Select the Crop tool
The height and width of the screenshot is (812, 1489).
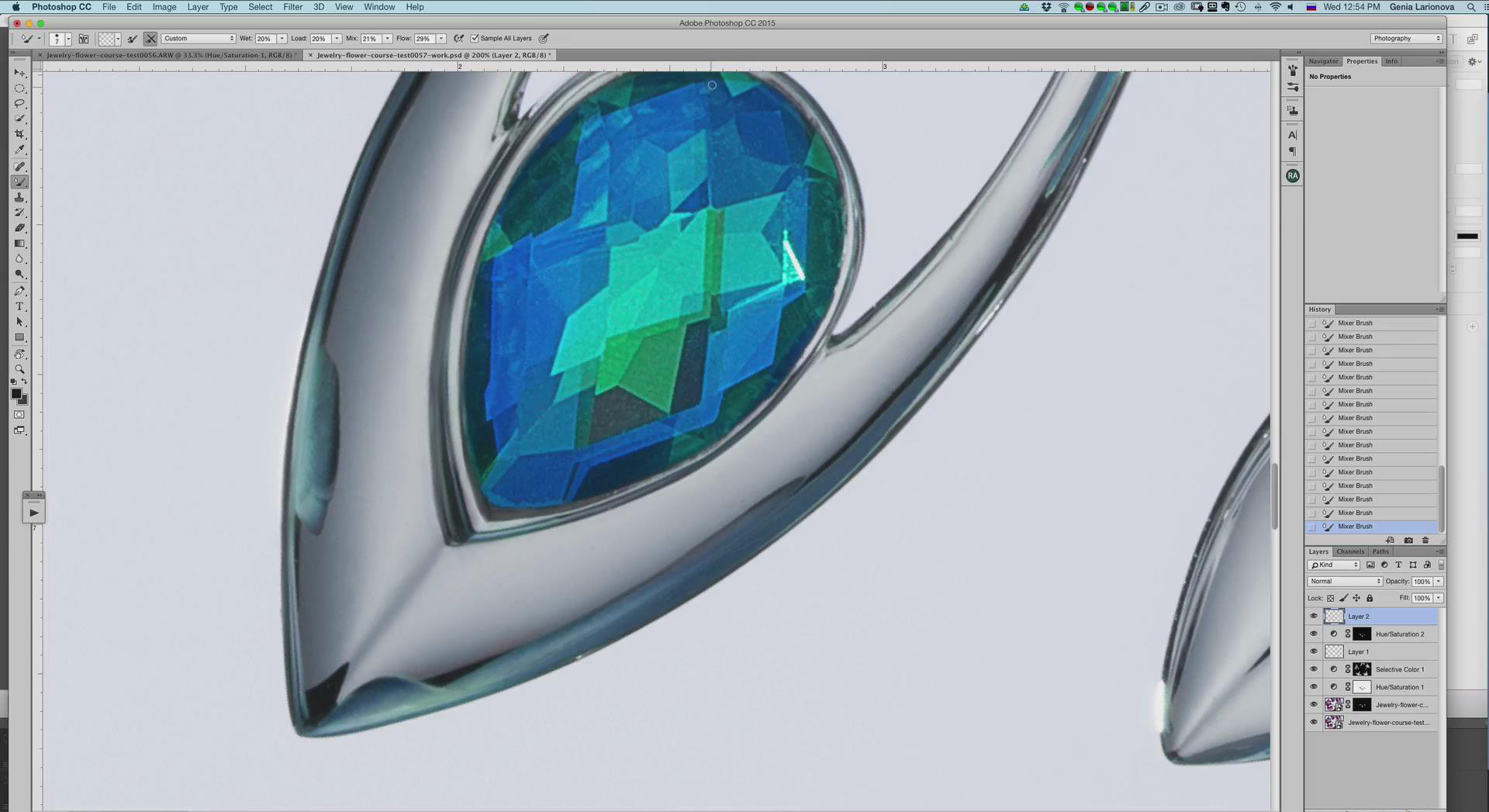pos(19,134)
